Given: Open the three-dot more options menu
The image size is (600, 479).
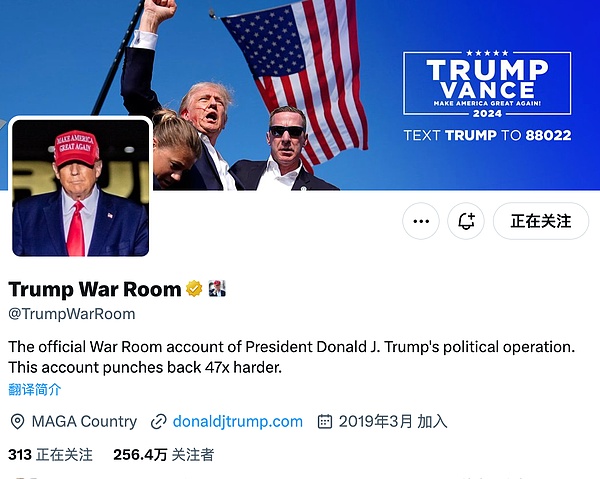Looking at the screenshot, I should click(x=421, y=221).
